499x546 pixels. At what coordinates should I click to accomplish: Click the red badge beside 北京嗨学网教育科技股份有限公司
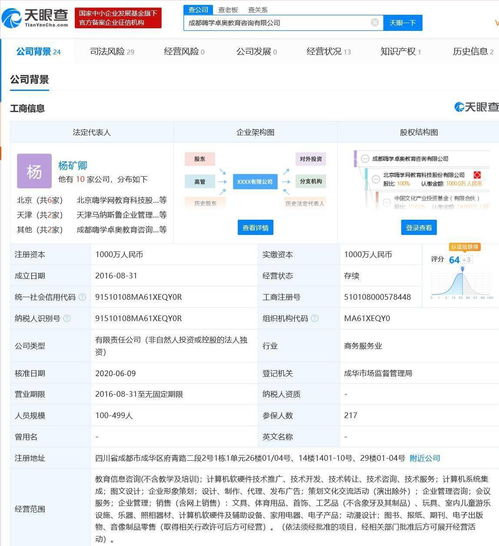[477, 175]
